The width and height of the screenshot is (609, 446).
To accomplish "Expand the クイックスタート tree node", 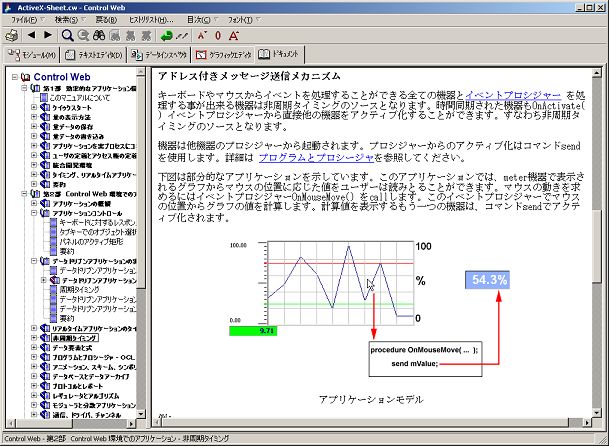I will click(34, 108).
